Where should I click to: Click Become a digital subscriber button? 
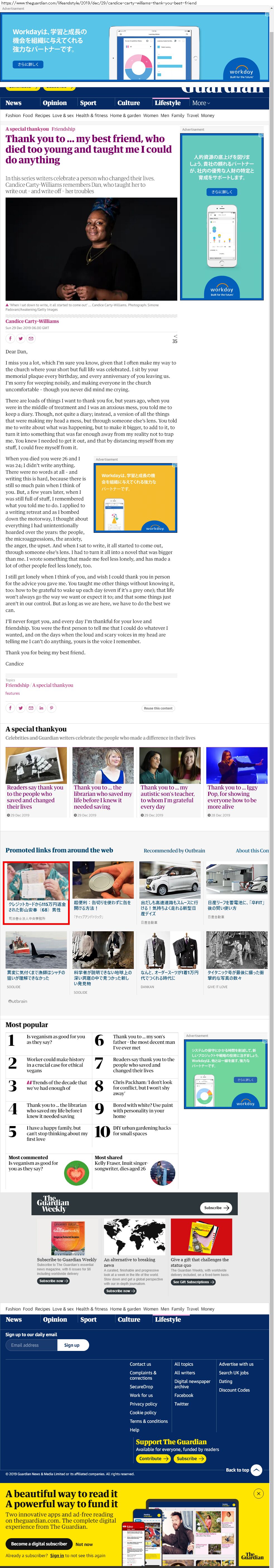pos(39,1544)
